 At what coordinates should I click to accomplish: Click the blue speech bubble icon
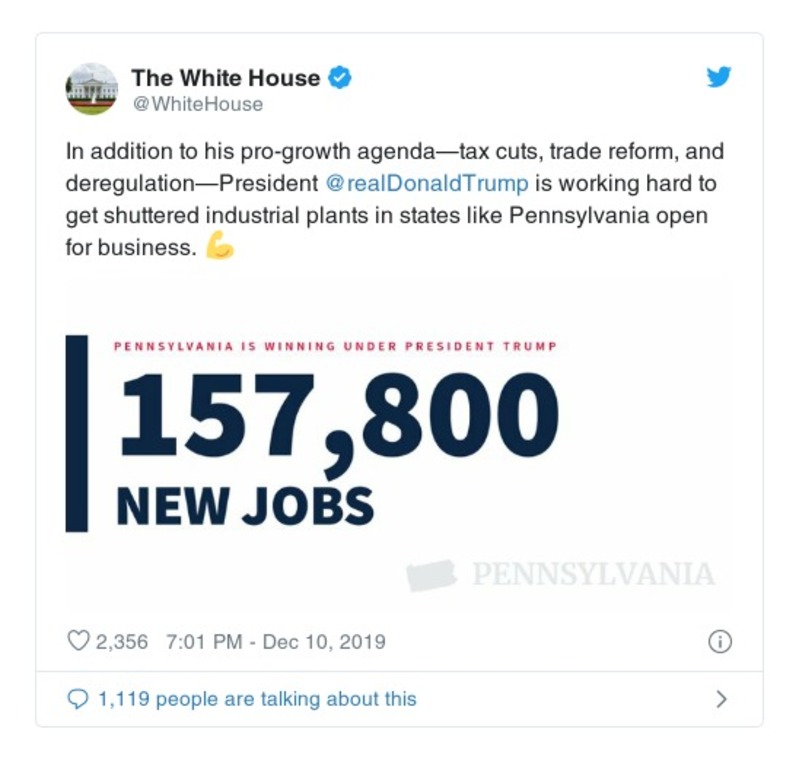(x=78, y=699)
